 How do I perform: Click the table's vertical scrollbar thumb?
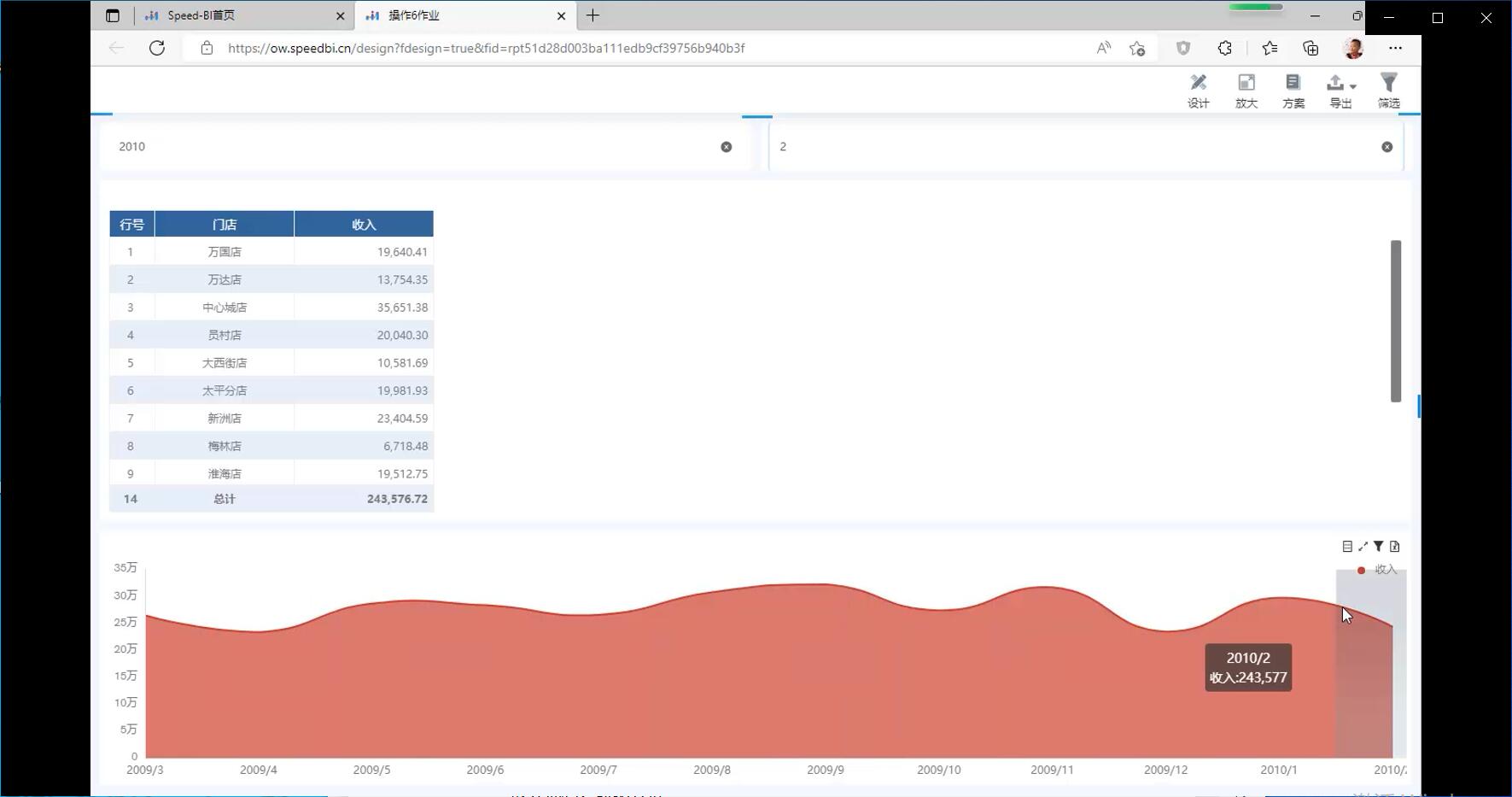pos(1396,320)
